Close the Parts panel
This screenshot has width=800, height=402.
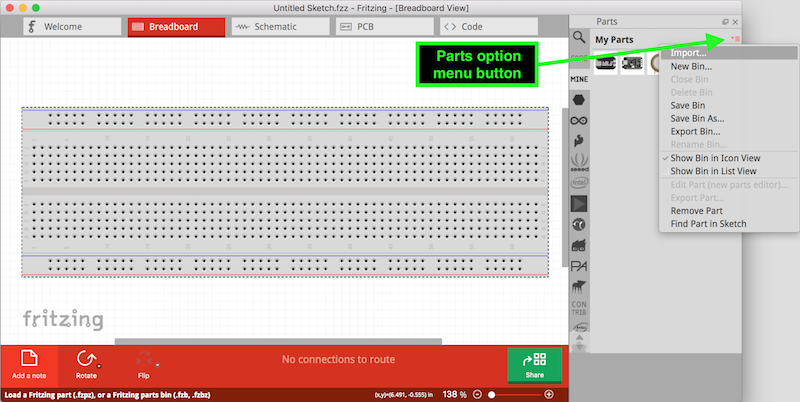(x=735, y=22)
